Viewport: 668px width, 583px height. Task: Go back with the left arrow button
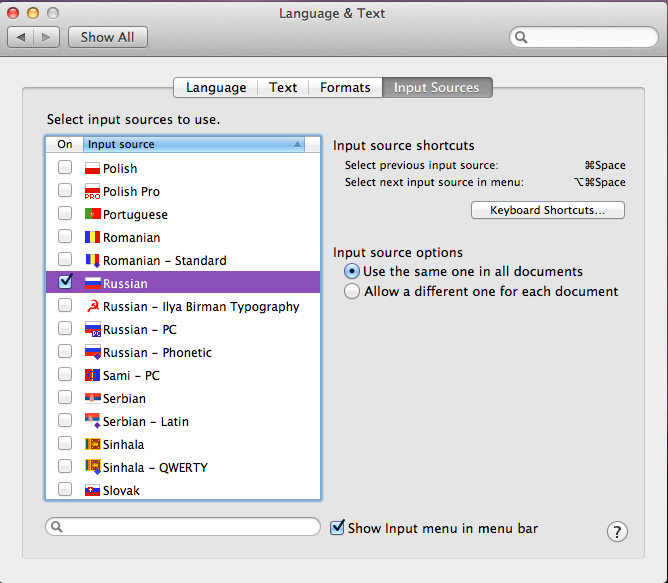point(21,37)
